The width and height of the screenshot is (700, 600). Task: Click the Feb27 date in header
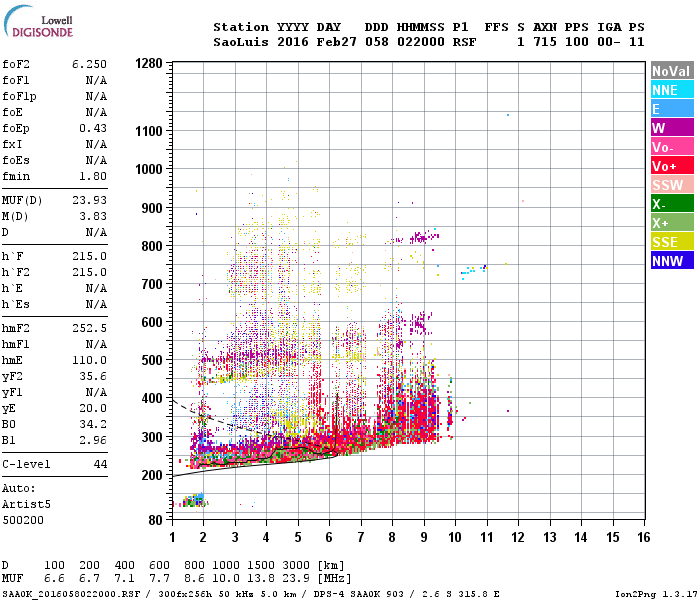click(x=337, y=42)
